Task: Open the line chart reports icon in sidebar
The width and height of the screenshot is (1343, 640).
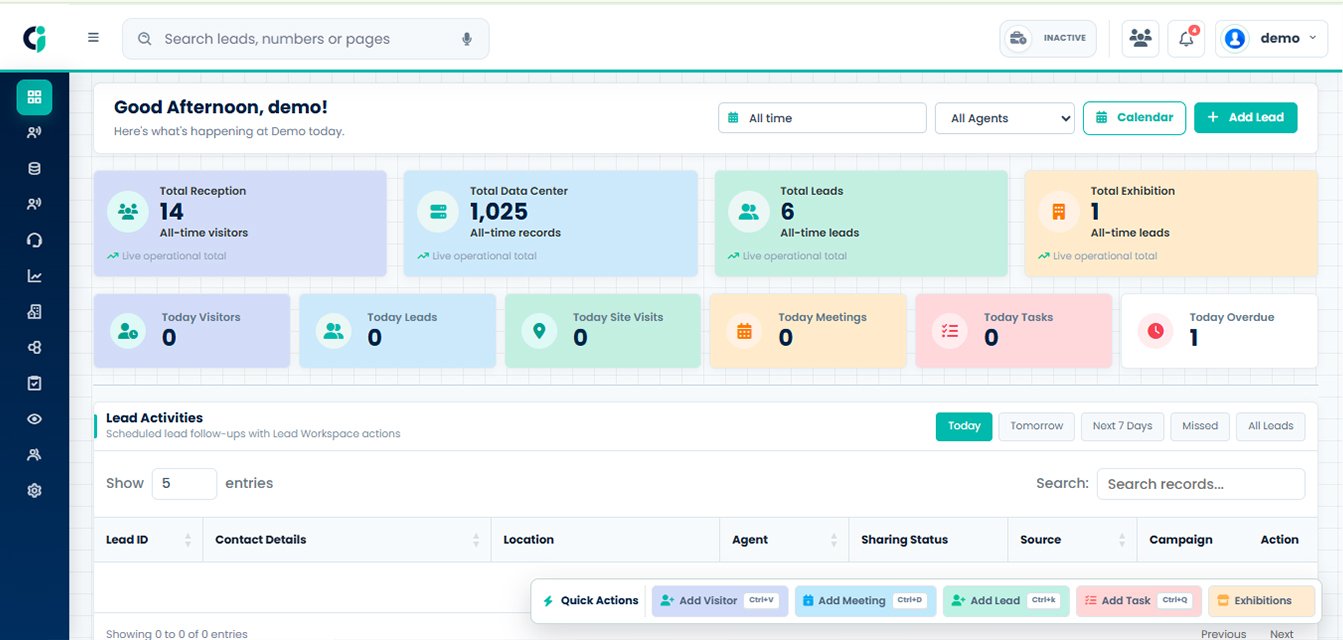Action: 34,276
